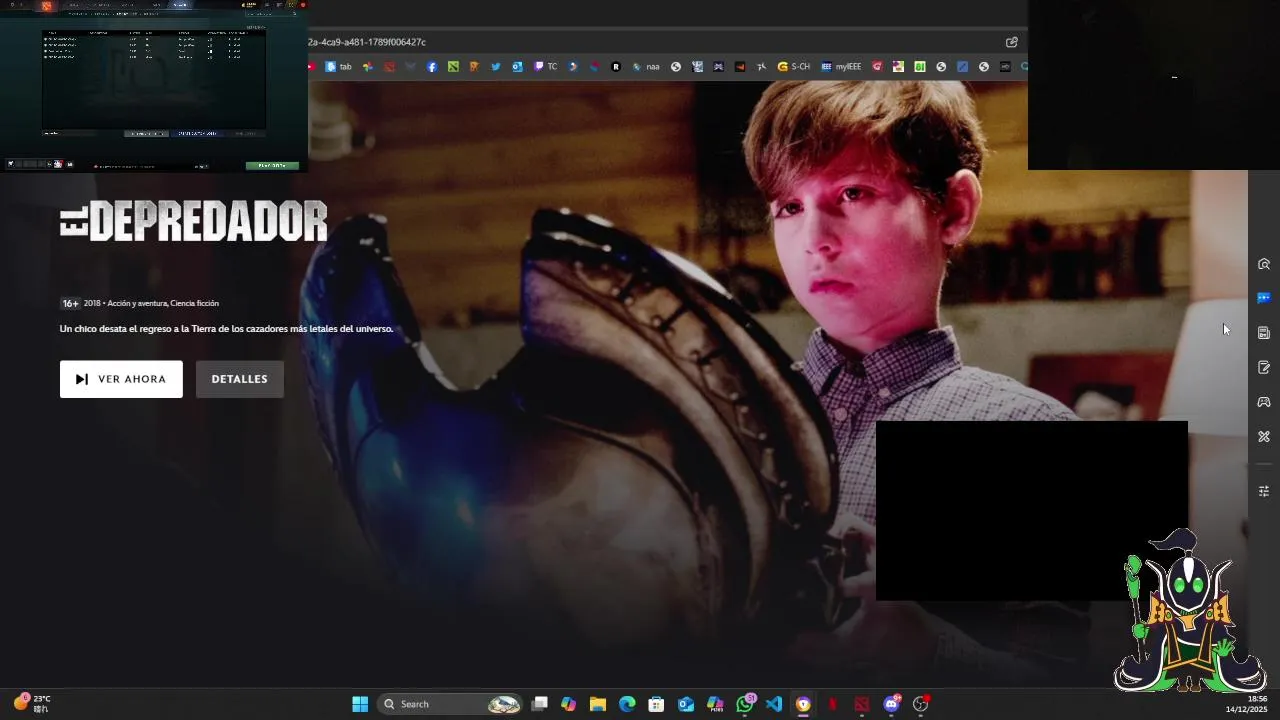This screenshot has width=1280, height=720.
Task: Open the sidebar game controller icon
Action: click(1264, 402)
